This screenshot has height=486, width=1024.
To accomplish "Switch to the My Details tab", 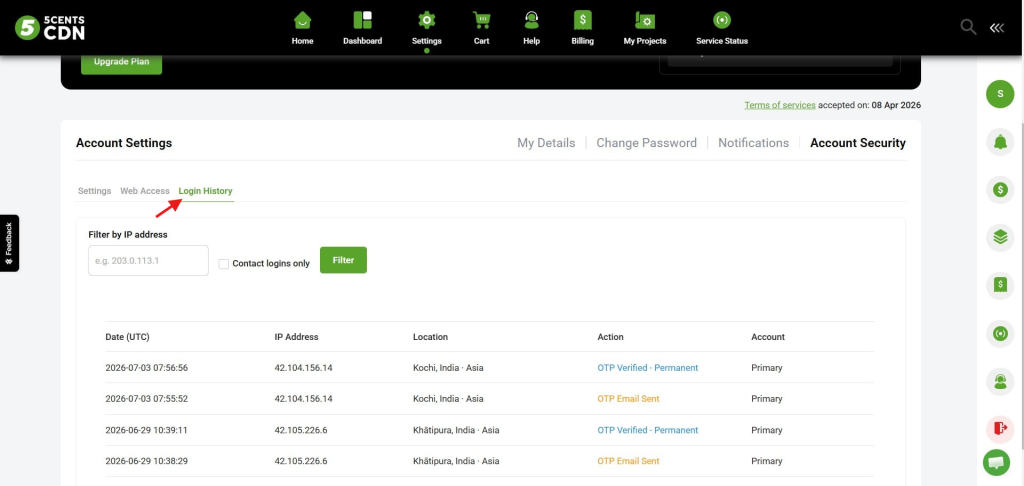I will click(x=546, y=143).
